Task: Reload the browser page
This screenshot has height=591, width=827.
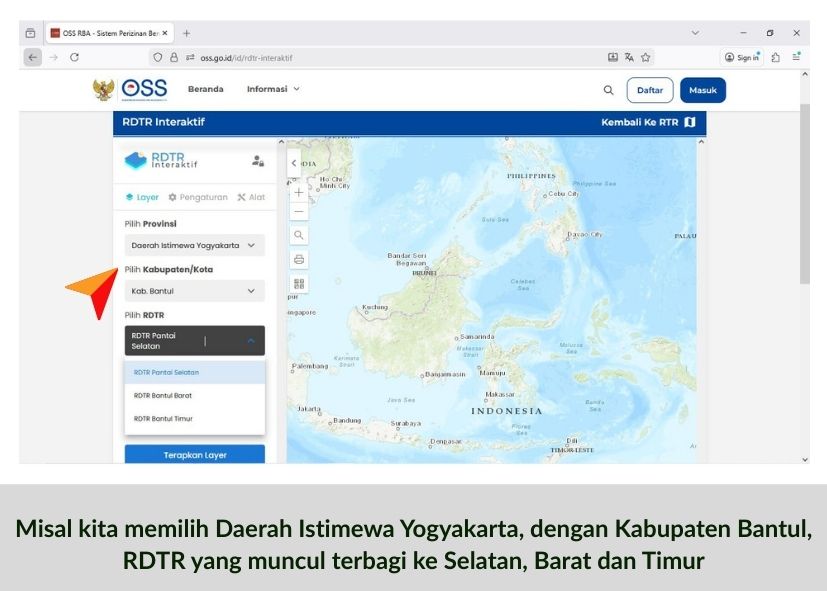Action: coord(74,58)
